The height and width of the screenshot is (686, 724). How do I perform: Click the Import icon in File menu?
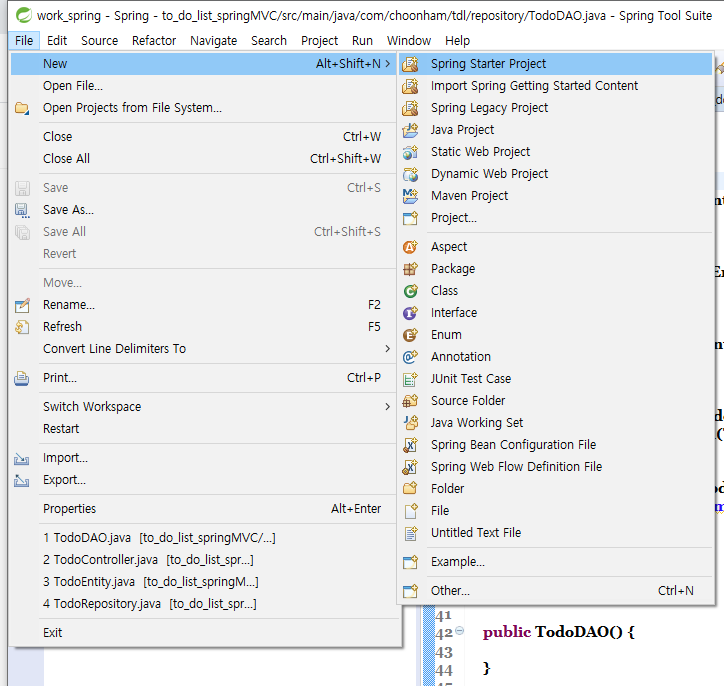(x=22, y=458)
